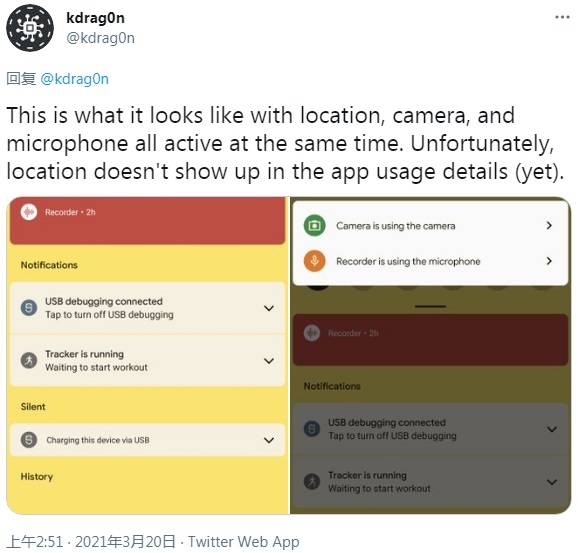Click the Twitter Web App source link
Image resolution: width=578 pixels, height=553 pixels.
coord(244,542)
